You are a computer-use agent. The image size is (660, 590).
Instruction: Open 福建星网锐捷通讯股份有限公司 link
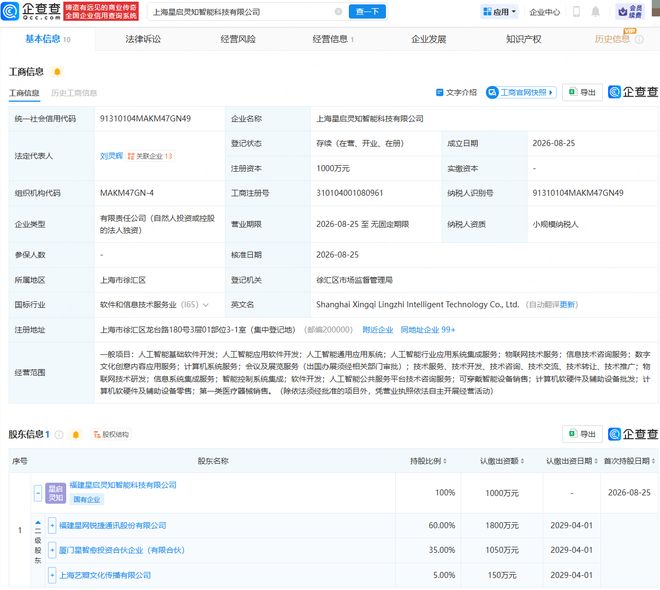[112, 525]
